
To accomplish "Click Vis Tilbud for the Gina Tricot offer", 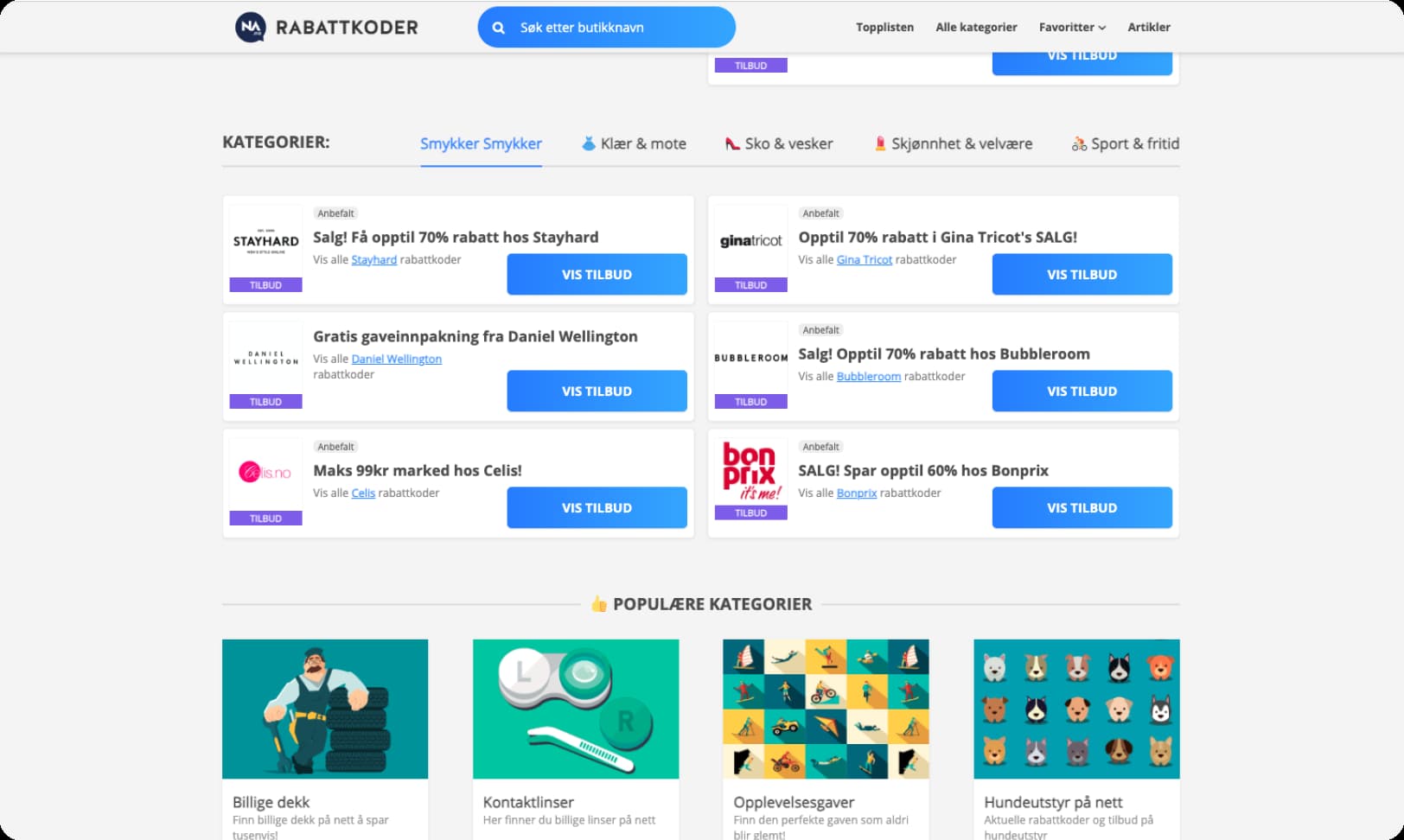I will [1082, 274].
